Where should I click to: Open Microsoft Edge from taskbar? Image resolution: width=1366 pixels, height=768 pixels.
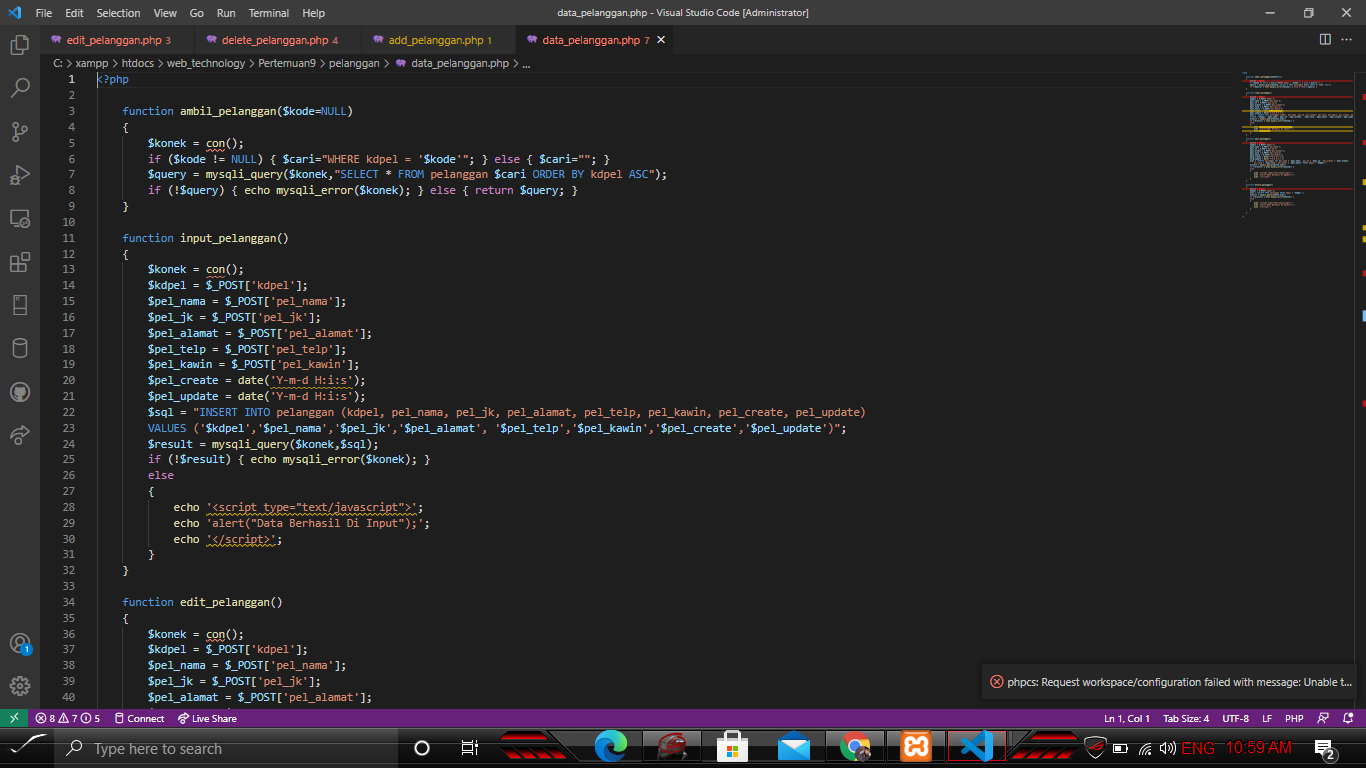click(x=610, y=748)
